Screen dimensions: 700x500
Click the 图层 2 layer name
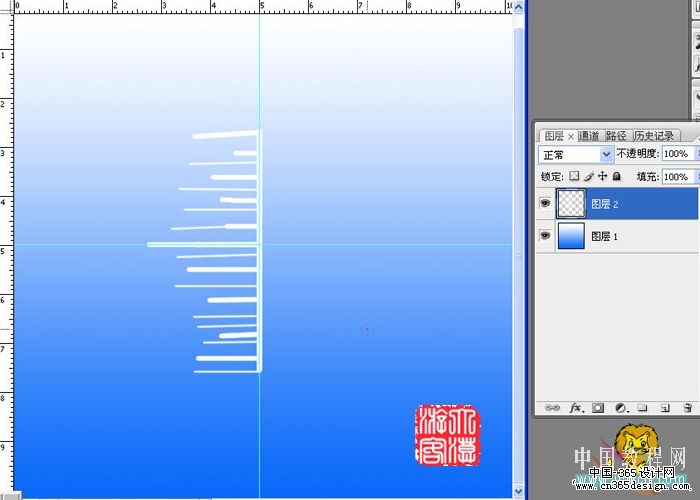point(604,204)
